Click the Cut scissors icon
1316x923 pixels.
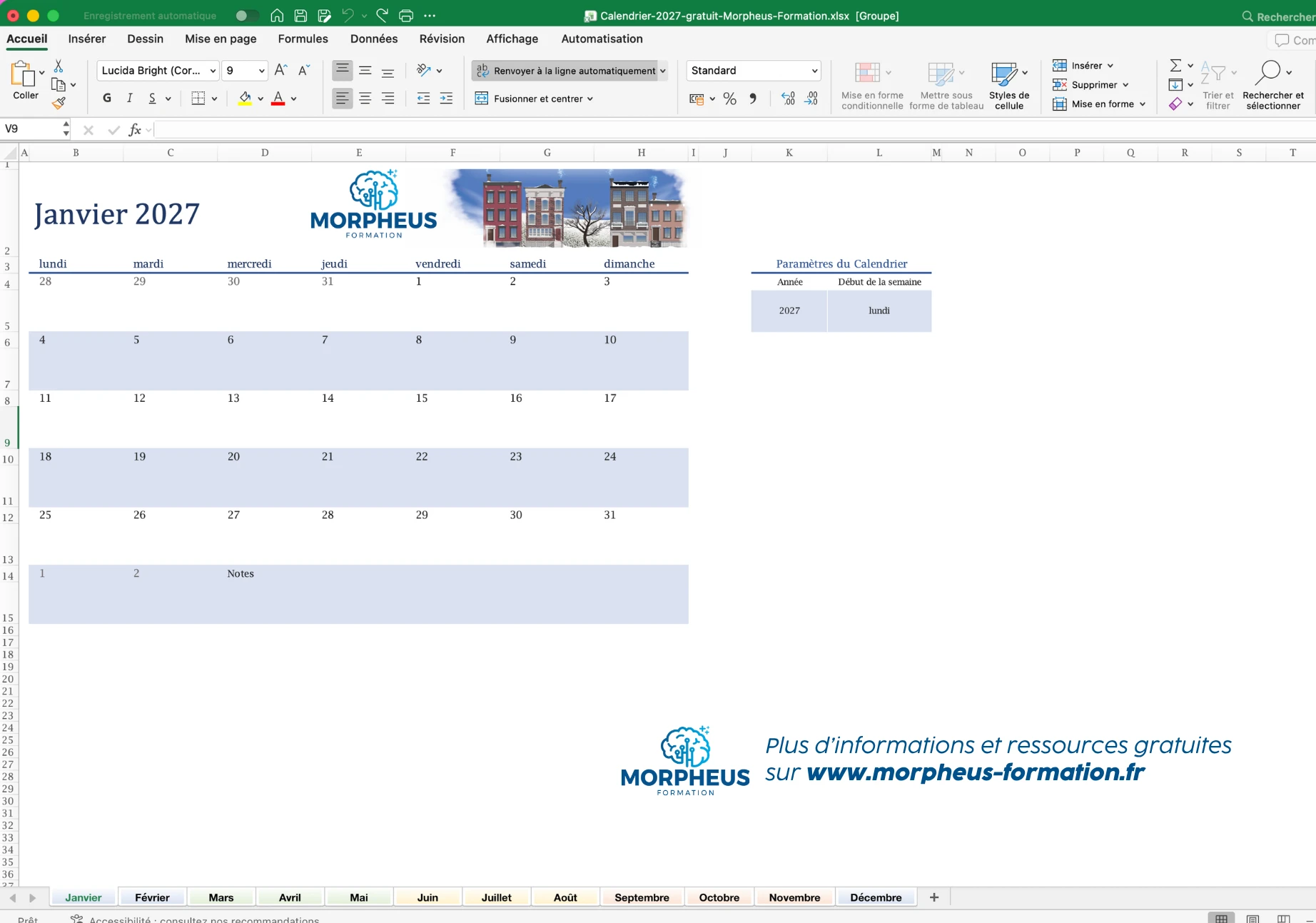[x=59, y=66]
